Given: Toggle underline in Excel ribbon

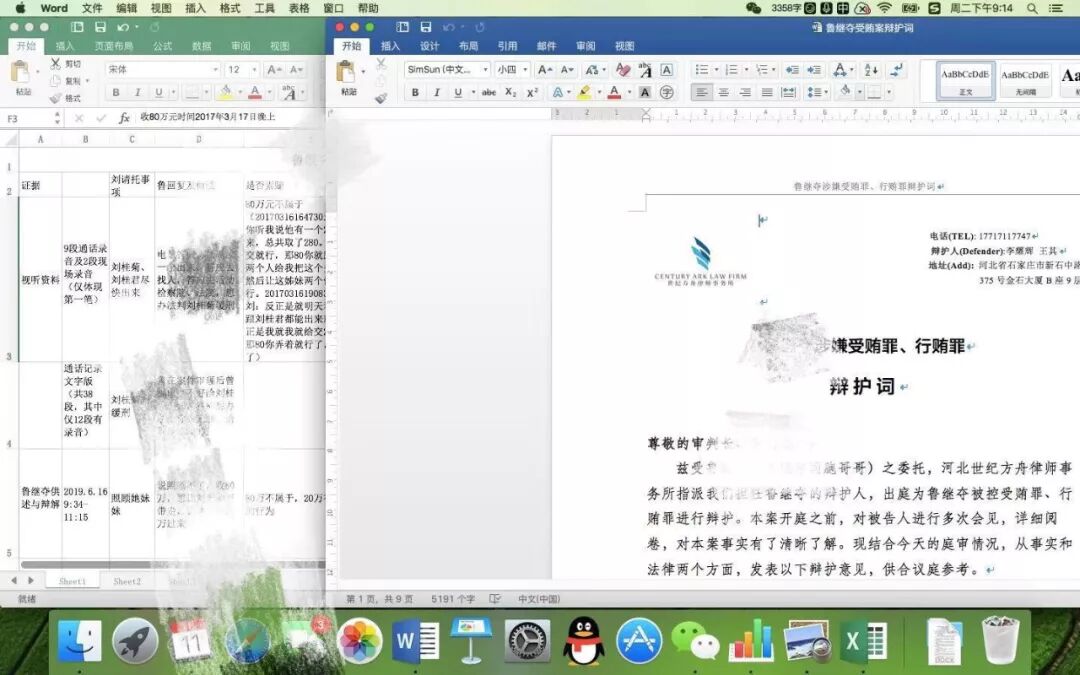Looking at the screenshot, I should (x=159, y=92).
